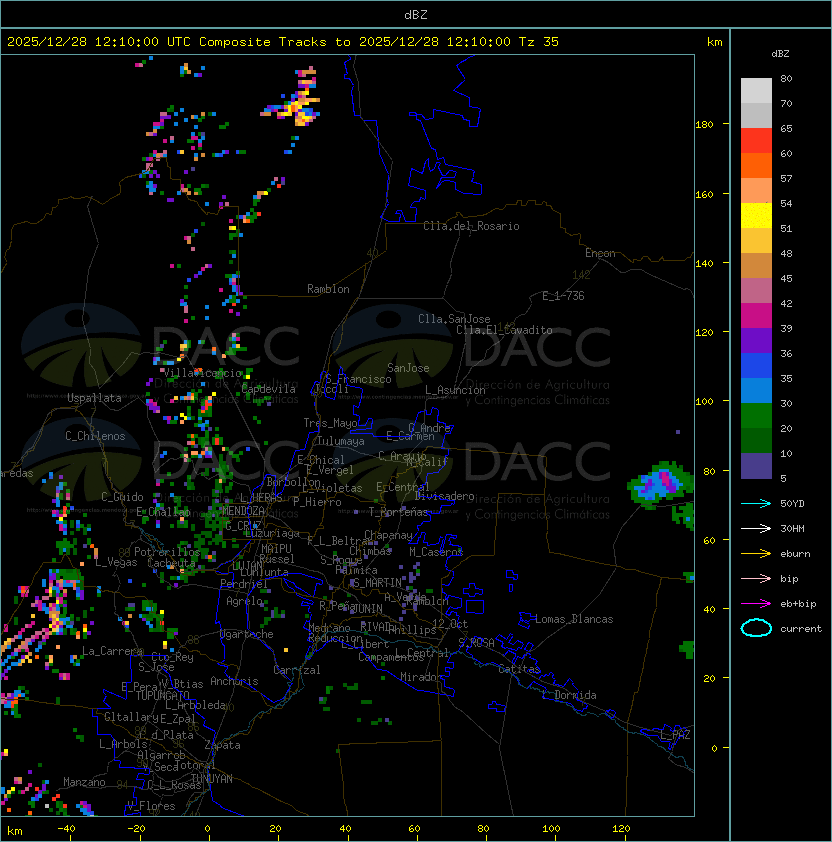Click the composite tracks timestamp header line
This screenshot has height=842, width=832.
tap(283, 42)
